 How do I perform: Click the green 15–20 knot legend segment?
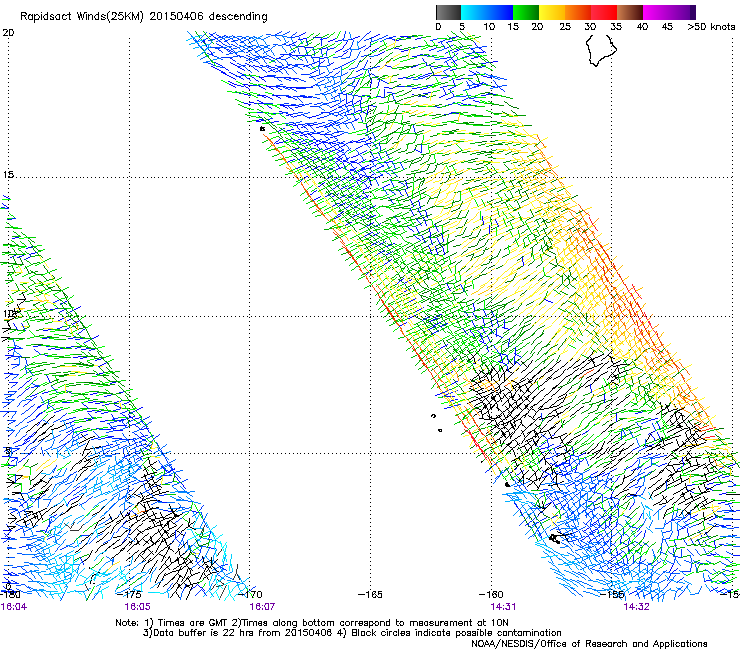click(x=526, y=12)
